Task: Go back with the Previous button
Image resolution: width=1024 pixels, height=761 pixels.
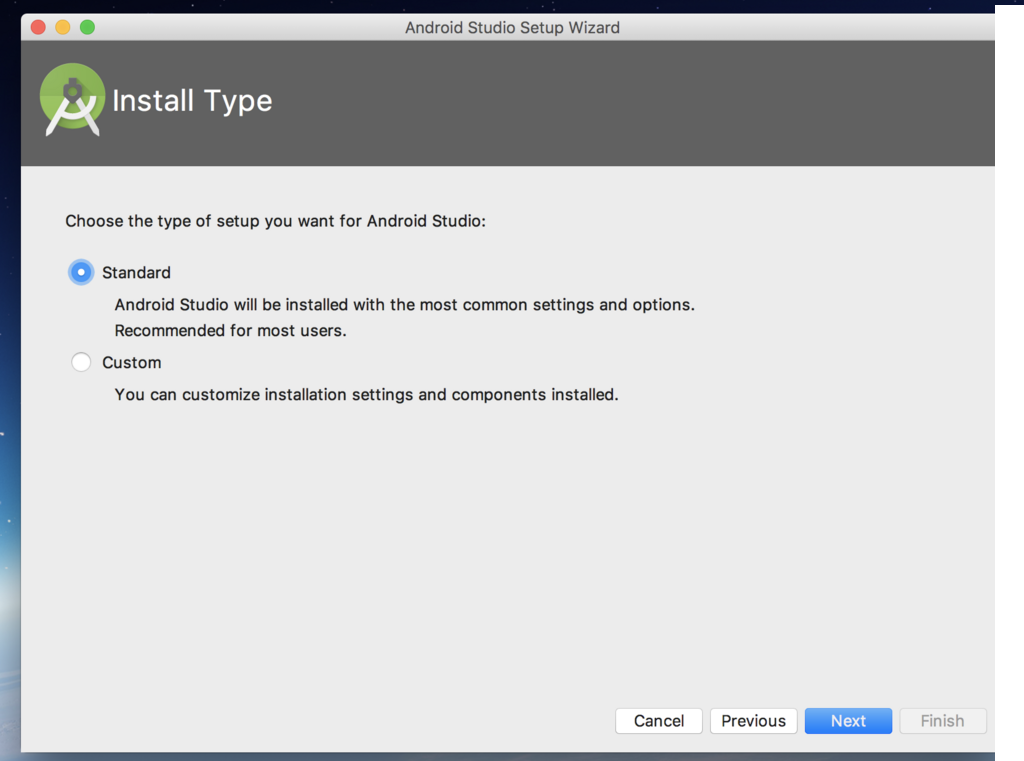Action: click(x=753, y=721)
